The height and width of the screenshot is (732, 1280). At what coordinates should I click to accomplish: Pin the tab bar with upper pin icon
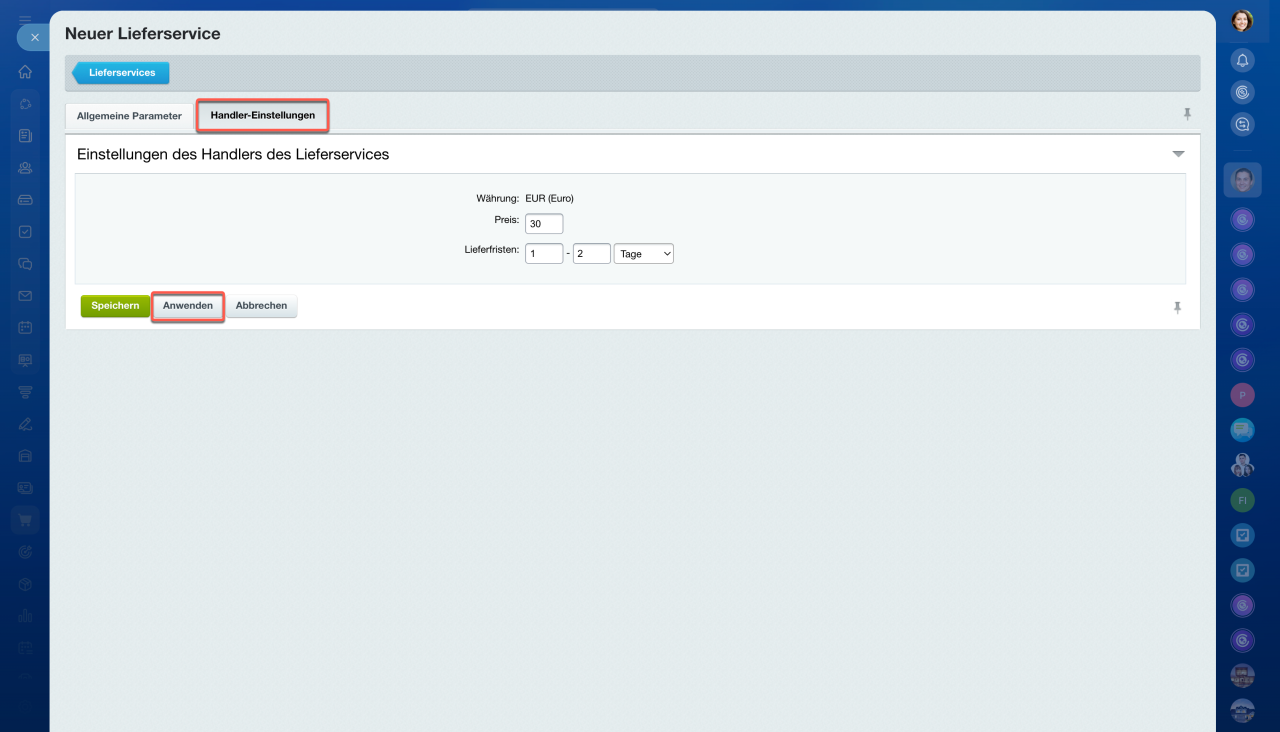[1187, 114]
